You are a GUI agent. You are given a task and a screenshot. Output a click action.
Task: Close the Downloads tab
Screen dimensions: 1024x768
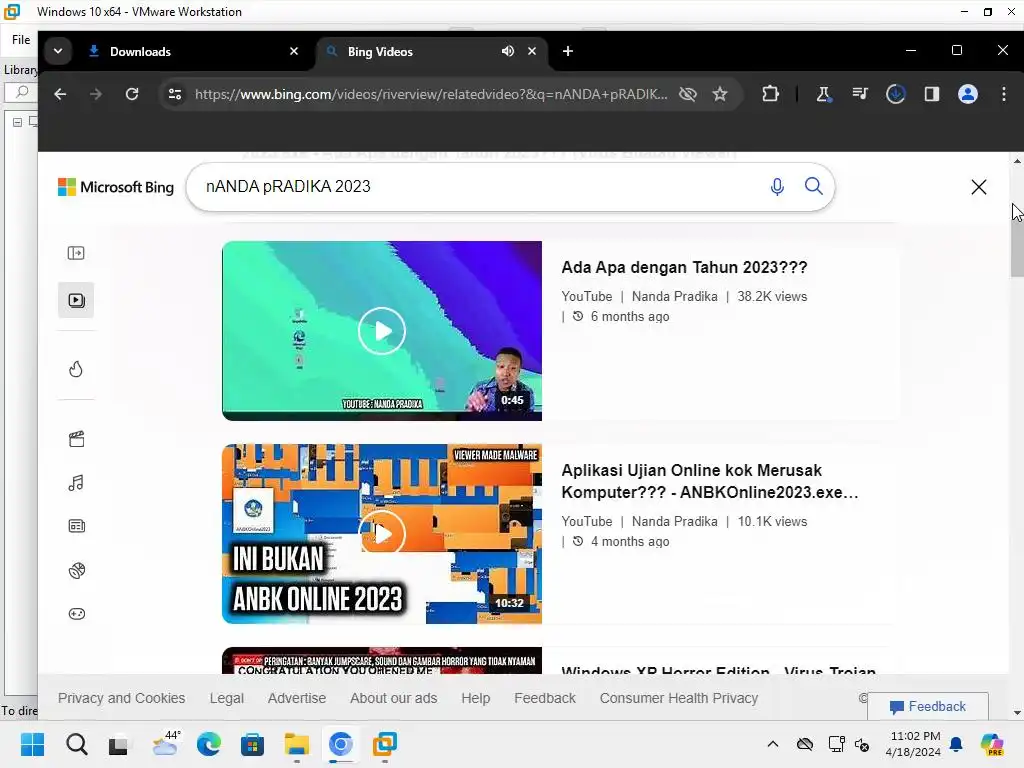(294, 52)
